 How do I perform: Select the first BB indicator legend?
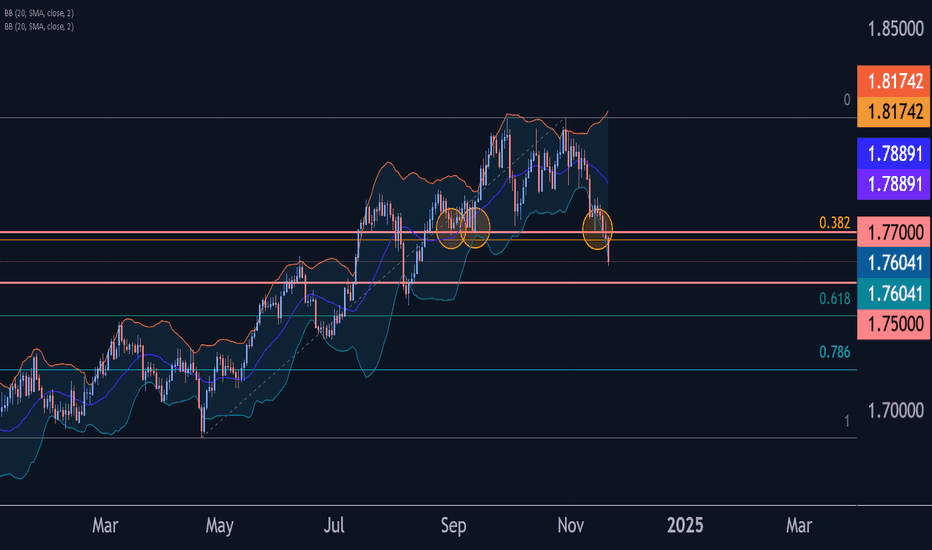(x=39, y=13)
